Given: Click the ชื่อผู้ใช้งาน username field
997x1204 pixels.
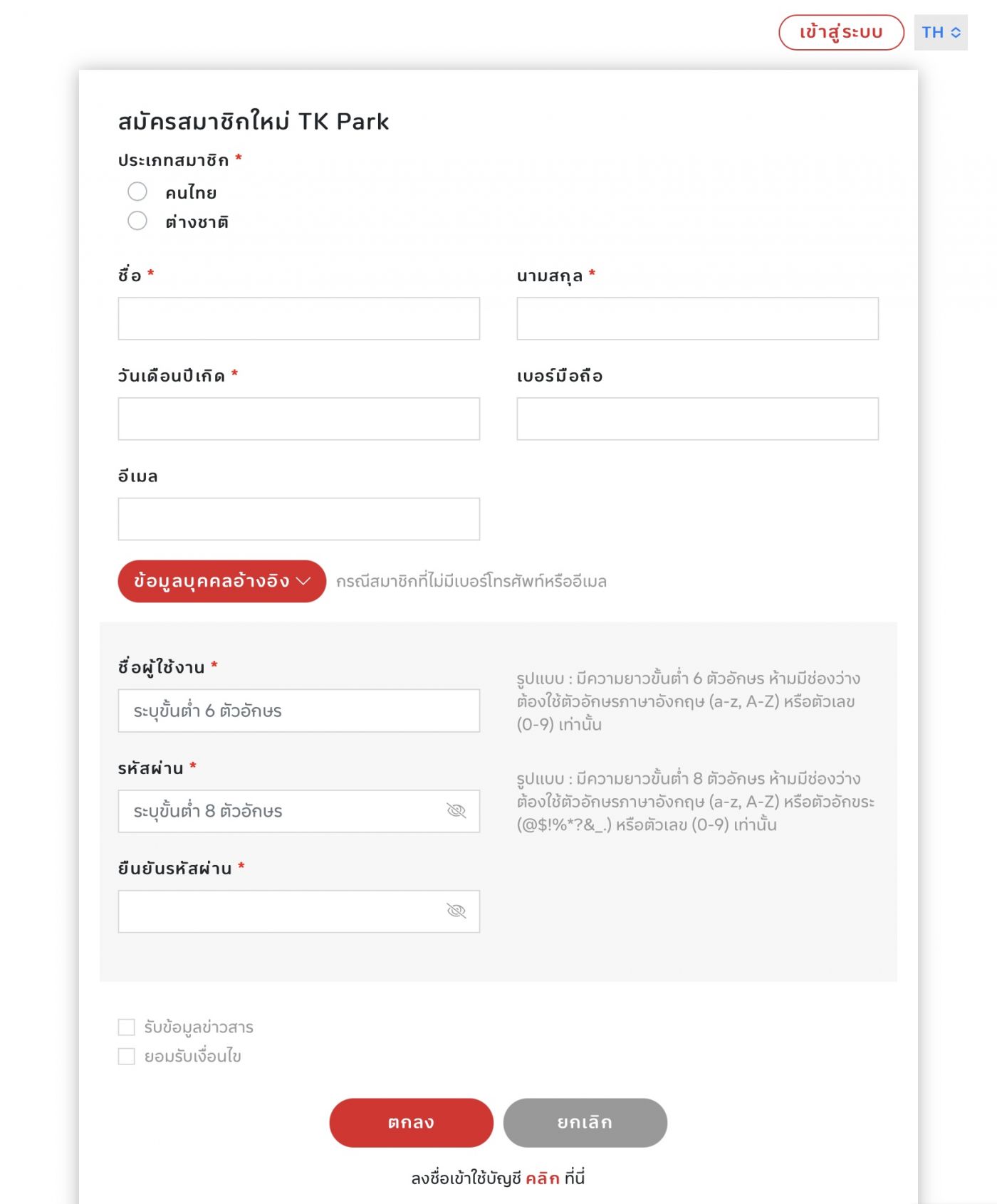Looking at the screenshot, I should click(298, 711).
